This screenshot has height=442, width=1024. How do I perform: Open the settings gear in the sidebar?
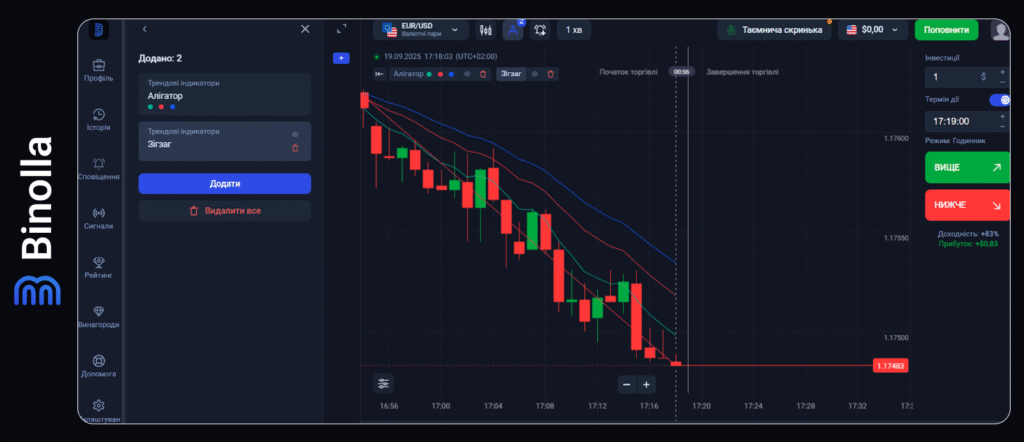(x=99, y=405)
